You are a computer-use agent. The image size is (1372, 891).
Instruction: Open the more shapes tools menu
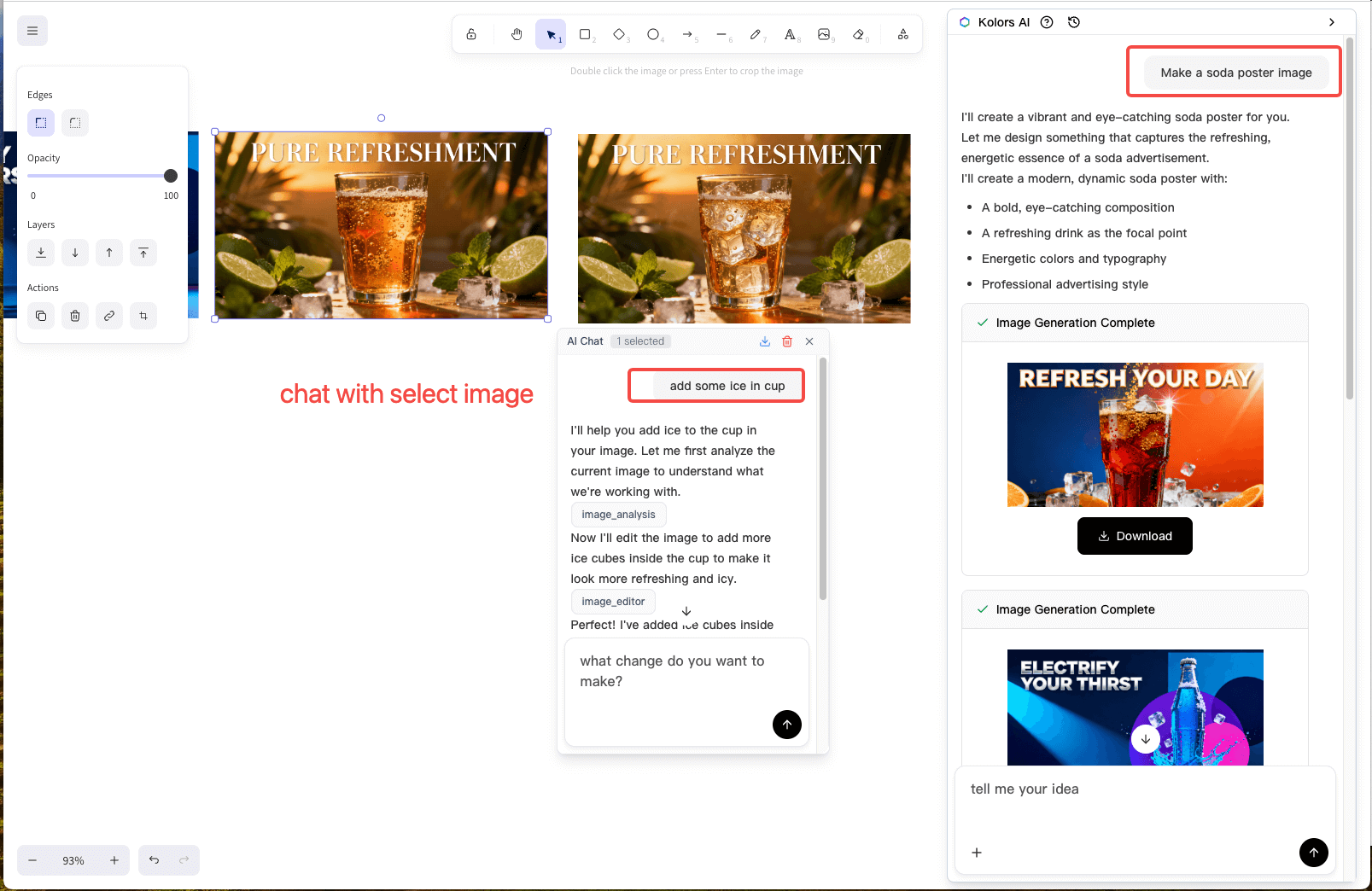tap(902, 34)
